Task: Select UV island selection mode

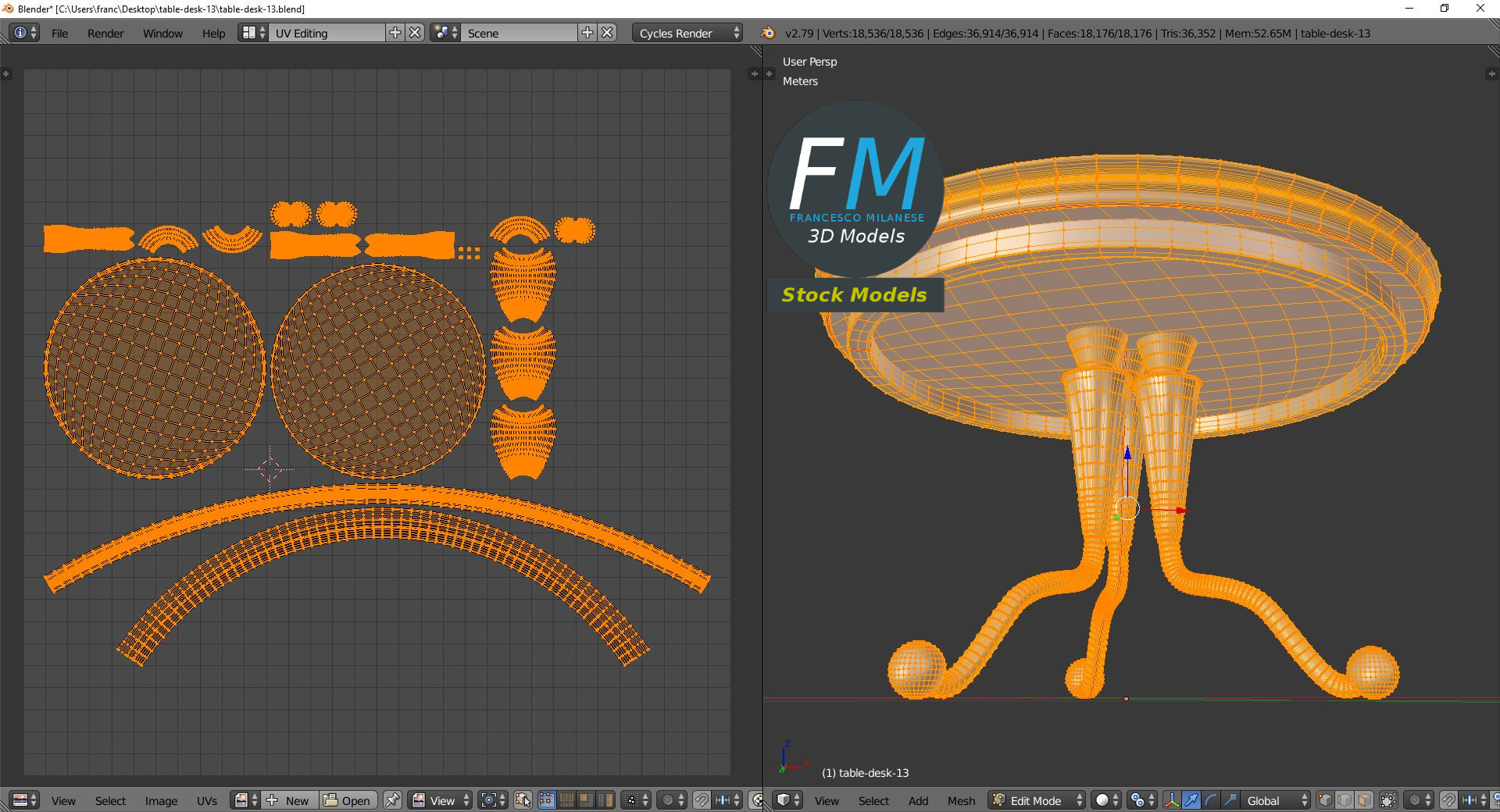Action: coord(605,800)
